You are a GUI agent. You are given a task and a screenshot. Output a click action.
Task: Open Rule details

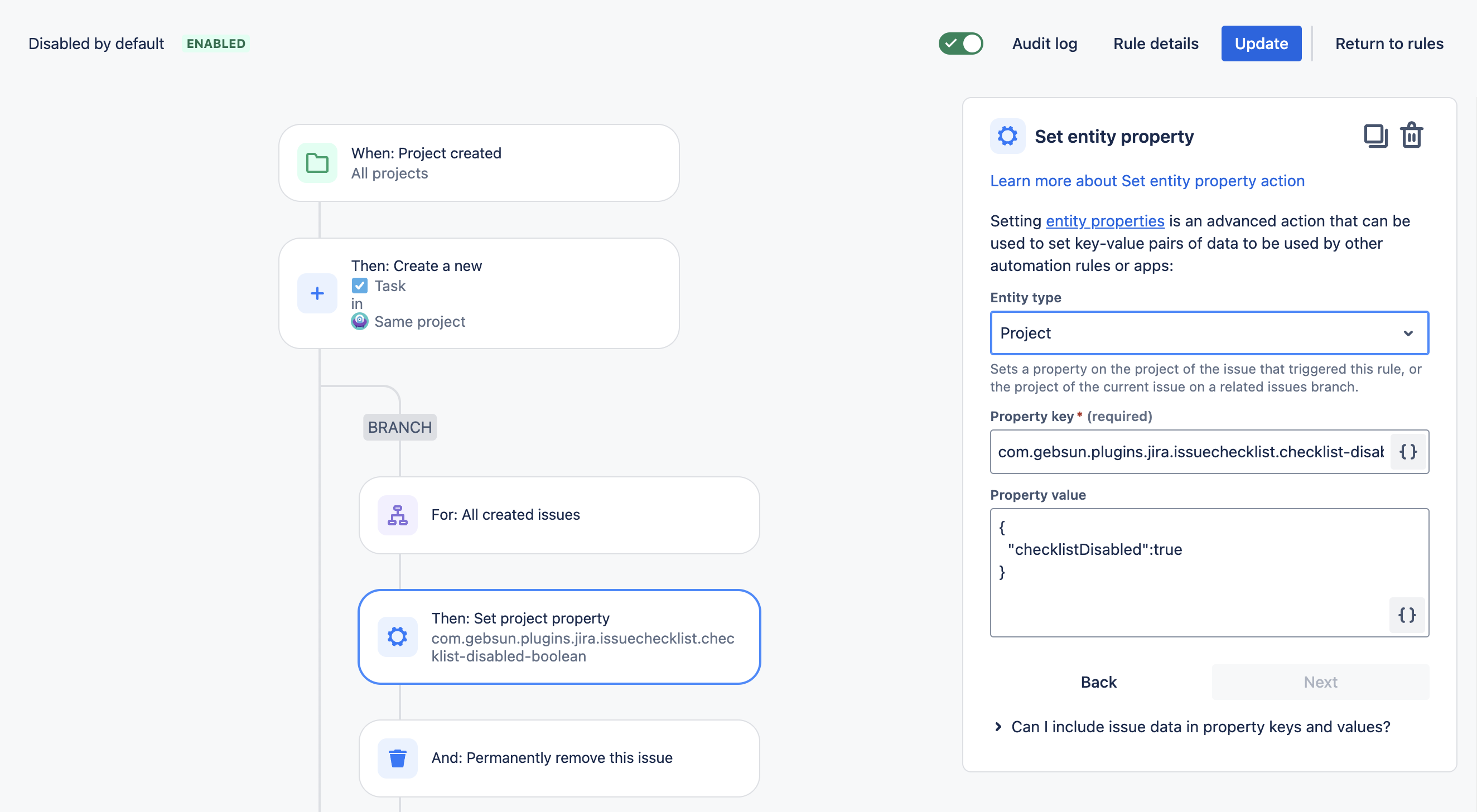click(1155, 43)
